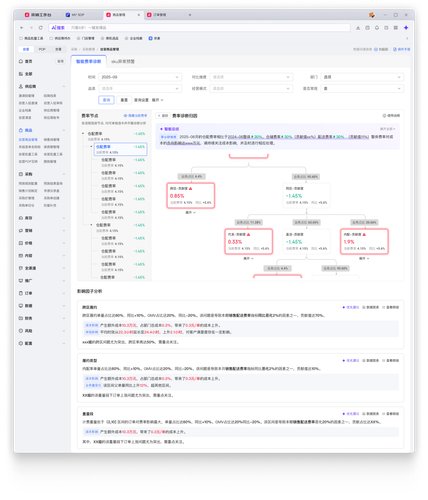Select the first browser tab with red icon

coord(38,15)
